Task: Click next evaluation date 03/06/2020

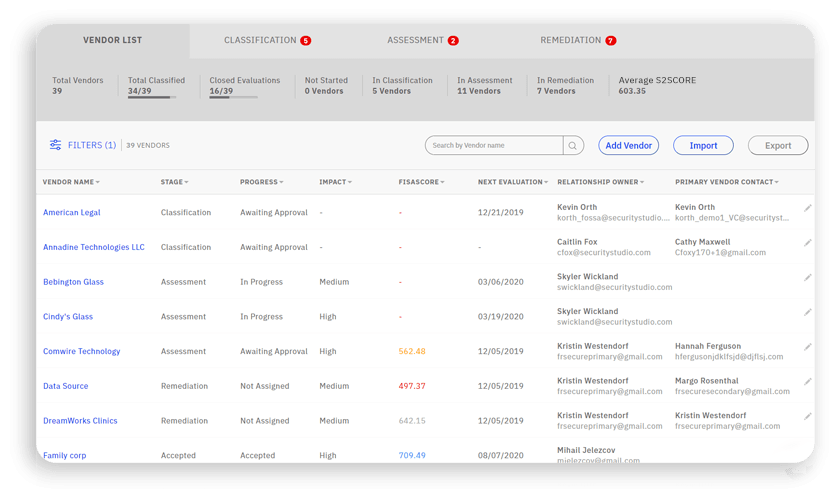Action: tap(500, 282)
